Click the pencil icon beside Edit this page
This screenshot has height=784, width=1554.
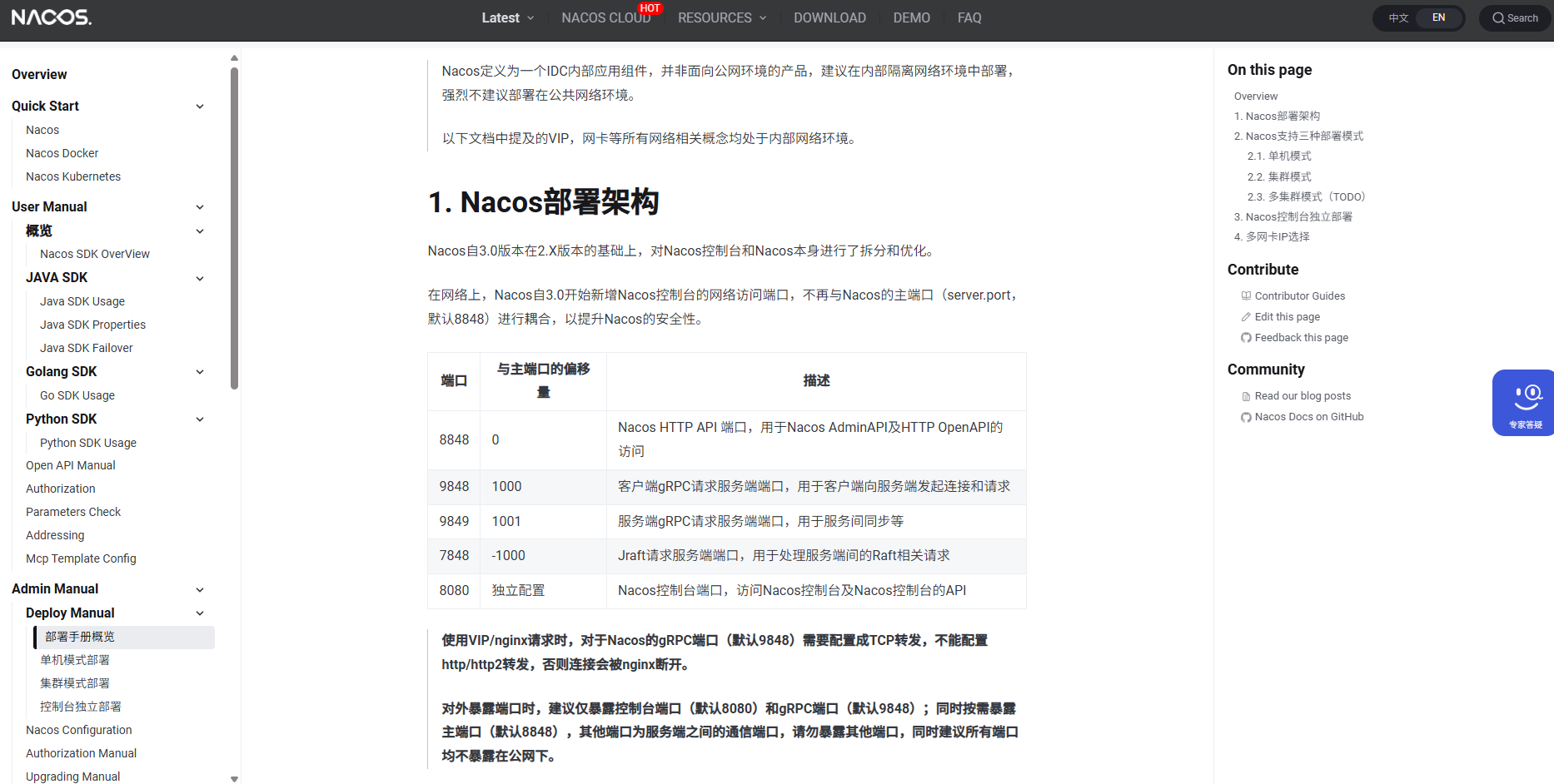point(1246,316)
